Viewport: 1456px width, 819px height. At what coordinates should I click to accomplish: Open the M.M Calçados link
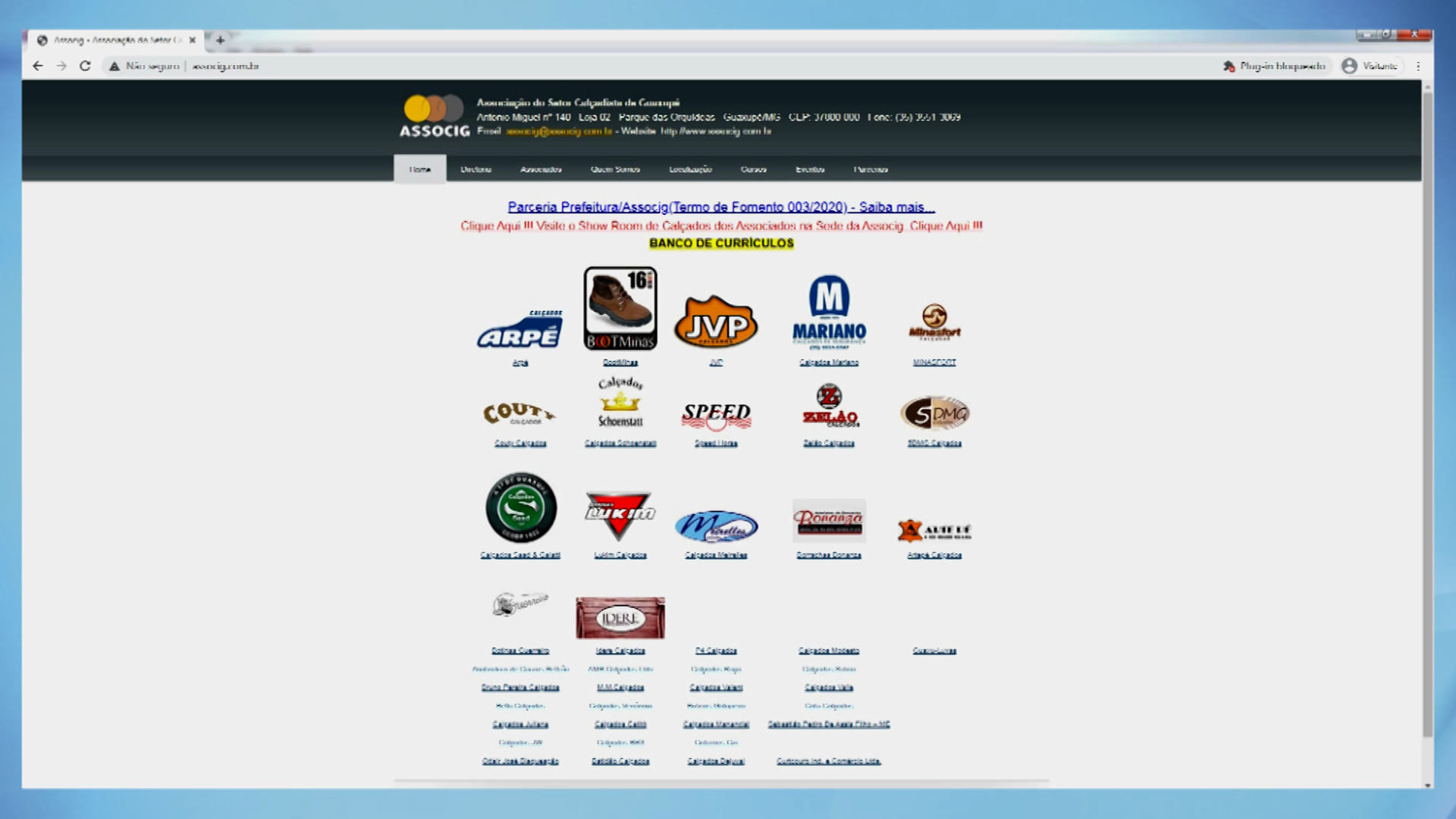(620, 687)
